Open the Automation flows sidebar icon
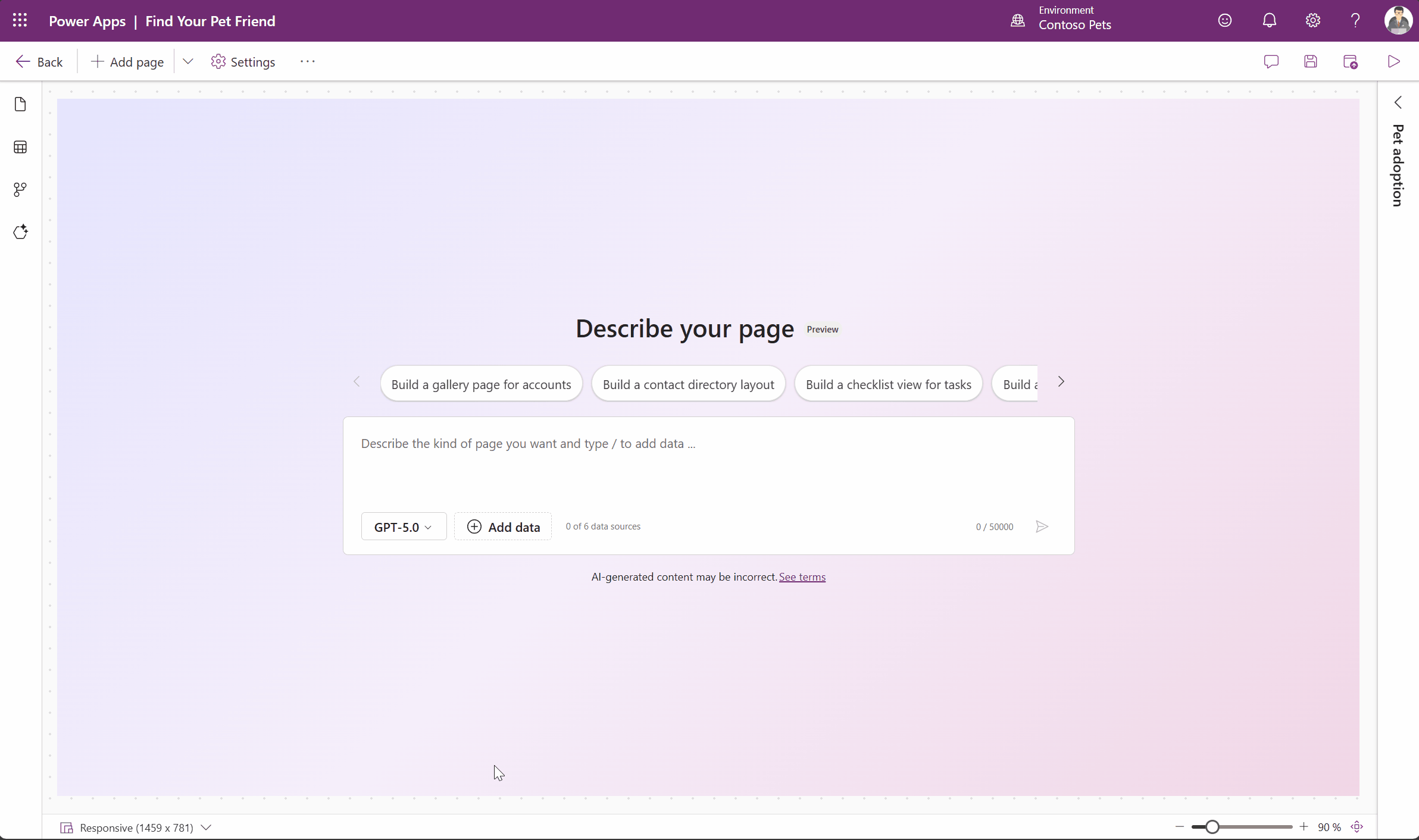1419x840 pixels. point(20,190)
